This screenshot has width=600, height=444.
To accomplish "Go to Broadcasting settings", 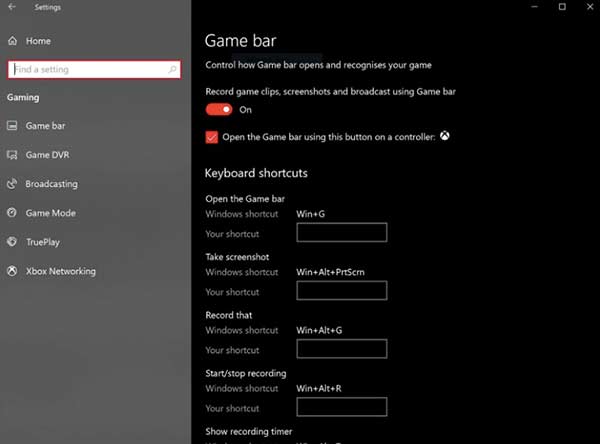I will click(51, 184).
